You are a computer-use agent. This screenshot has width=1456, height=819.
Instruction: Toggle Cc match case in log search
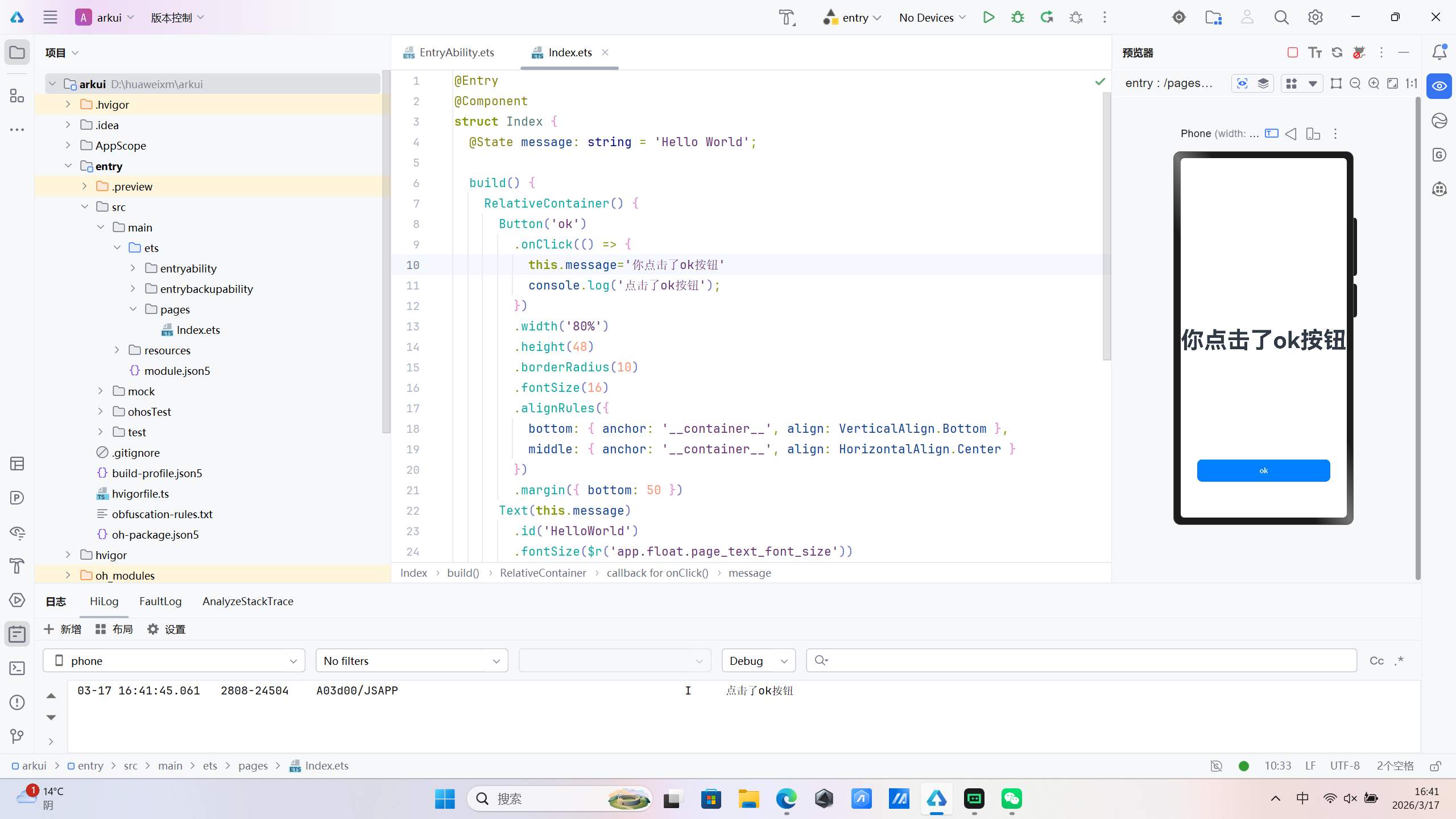(x=1376, y=660)
